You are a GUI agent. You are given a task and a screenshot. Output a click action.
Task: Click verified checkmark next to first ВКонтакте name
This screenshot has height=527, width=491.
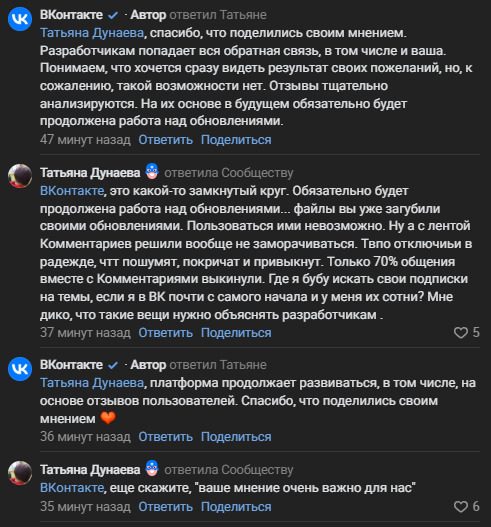tap(113, 15)
